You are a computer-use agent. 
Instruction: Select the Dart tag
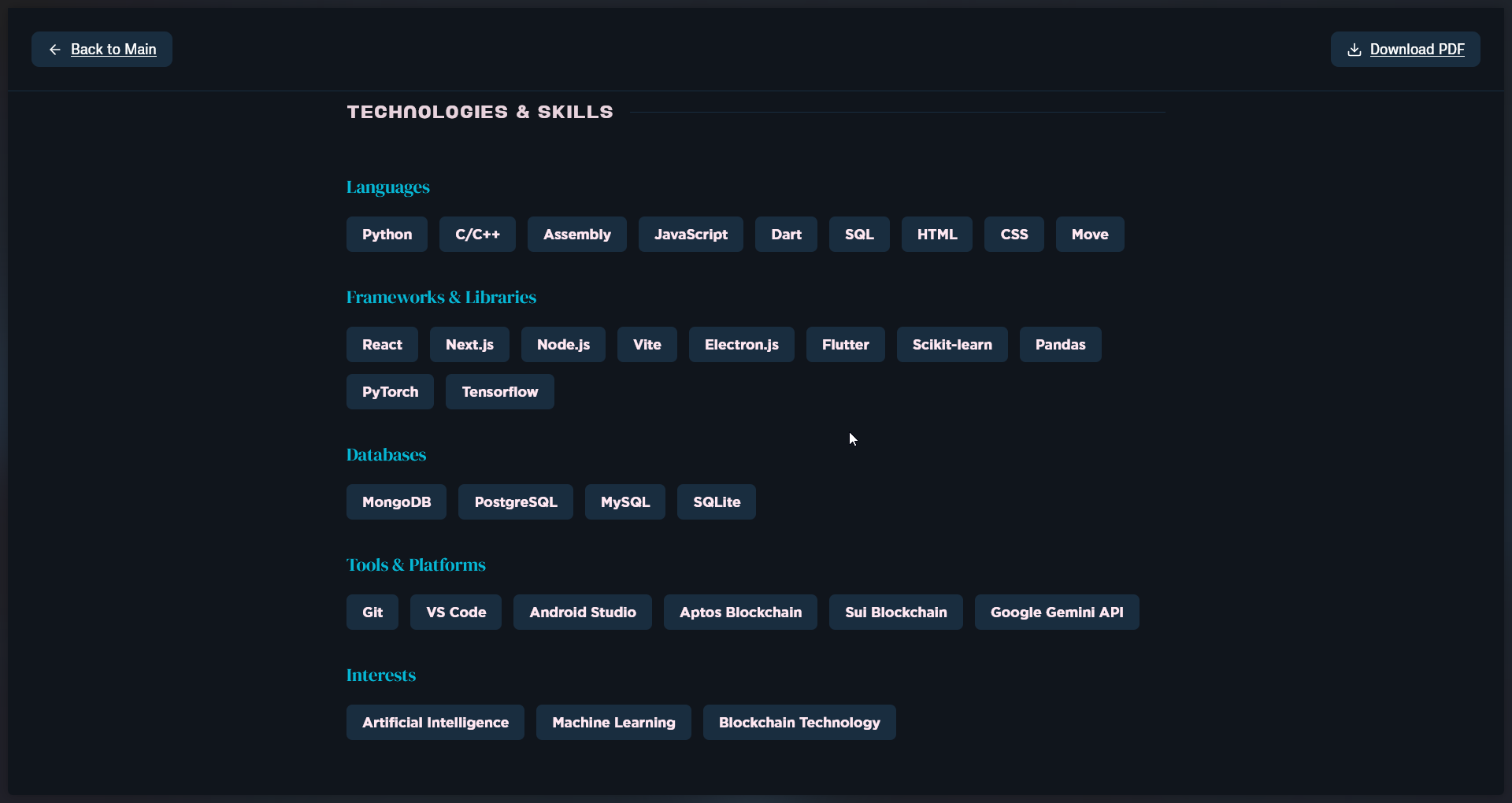786,235
